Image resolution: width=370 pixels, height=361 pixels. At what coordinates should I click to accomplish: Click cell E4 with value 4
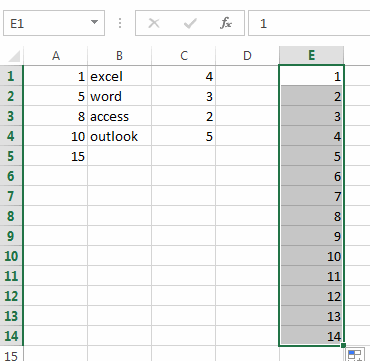pos(311,136)
